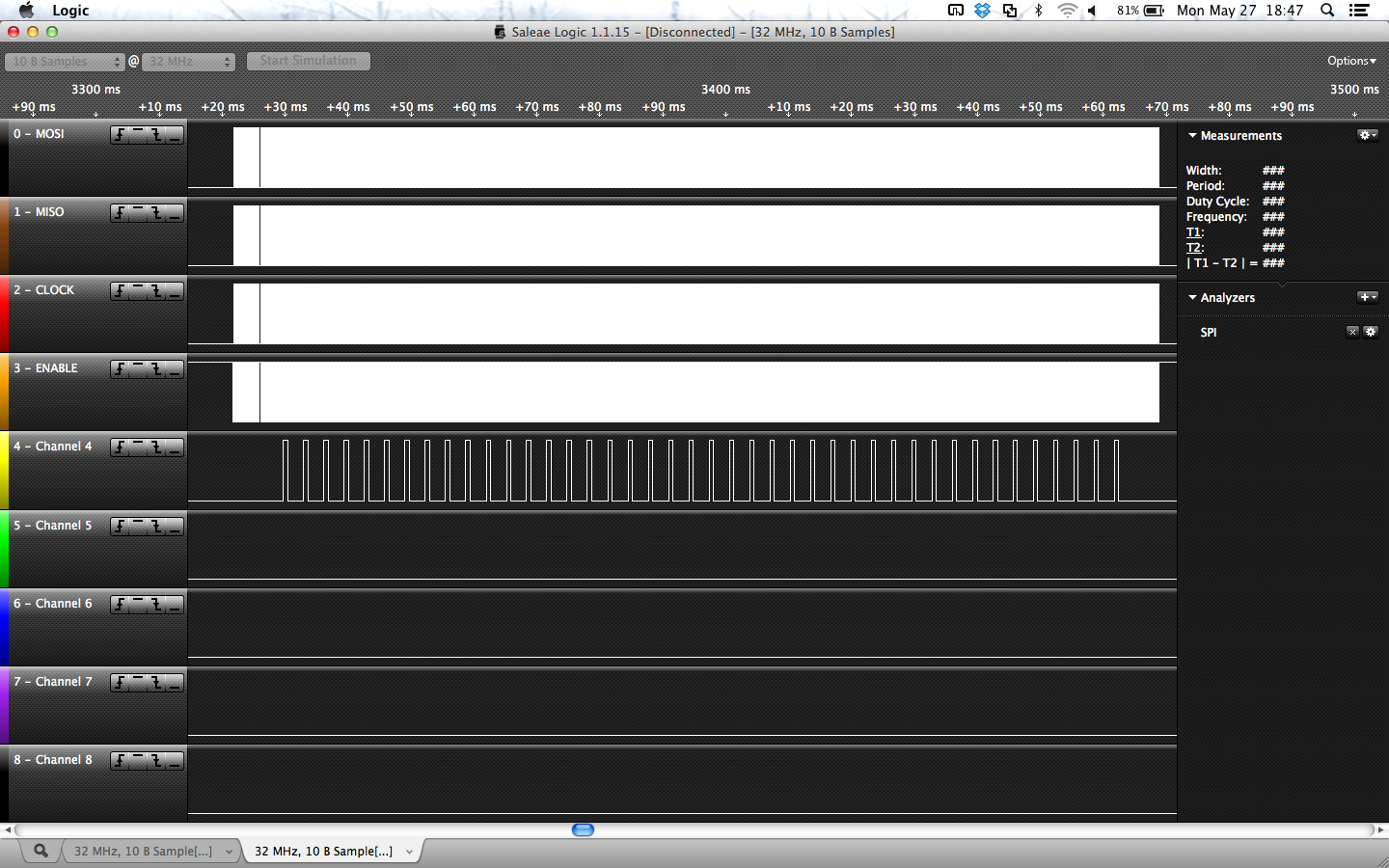Set falling edge trigger on Channel 7

pyautogui.click(x=156, y=683)
